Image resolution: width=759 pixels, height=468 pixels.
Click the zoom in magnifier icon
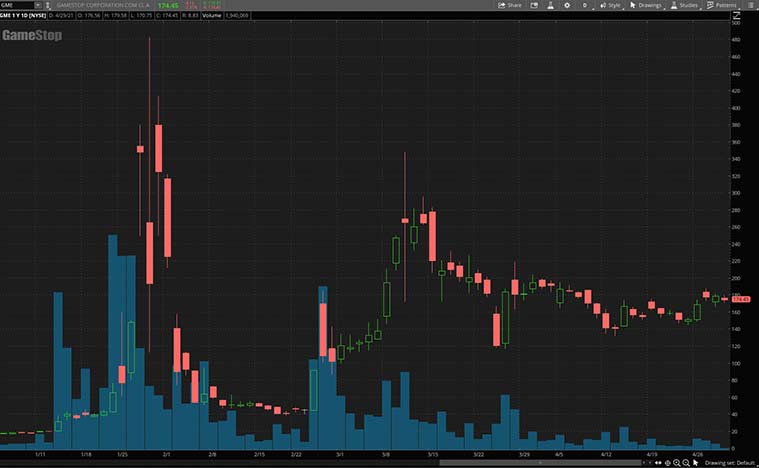pyautogui.click(x=675, y=463)
